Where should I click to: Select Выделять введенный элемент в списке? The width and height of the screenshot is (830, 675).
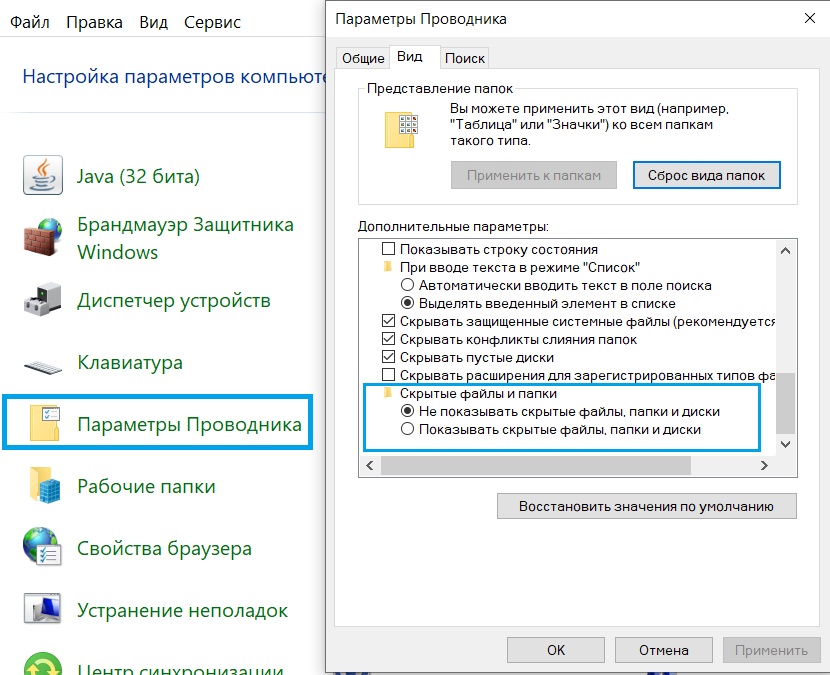tap(407, 303)
